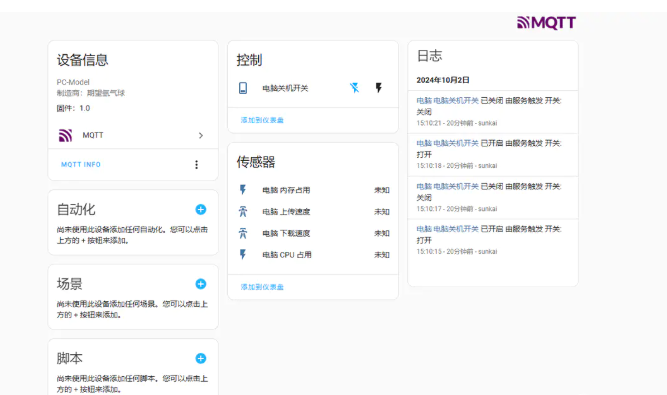Add scene with plus button in 场景
This screenshot has width=667, height=395.
(x=201, y=284)
